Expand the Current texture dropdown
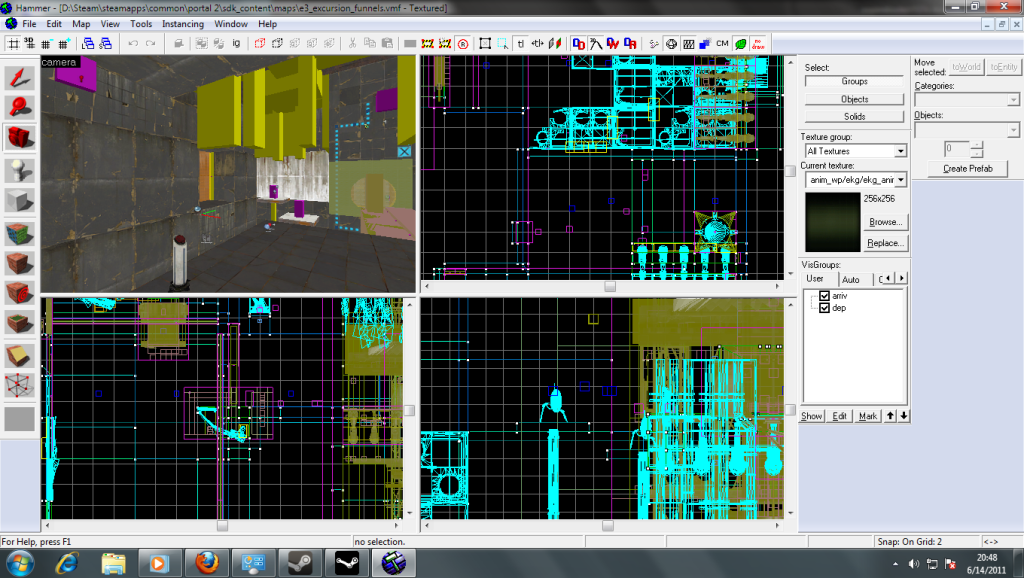 (x=901, y=180)
